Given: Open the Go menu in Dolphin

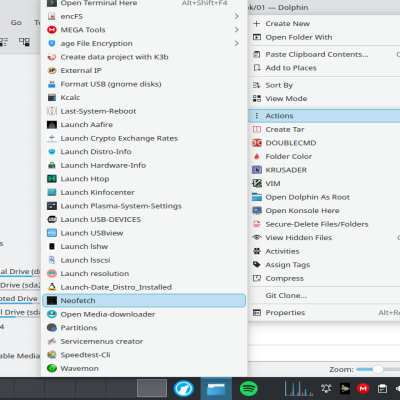Looking at the screenshot, I should 16,23.
